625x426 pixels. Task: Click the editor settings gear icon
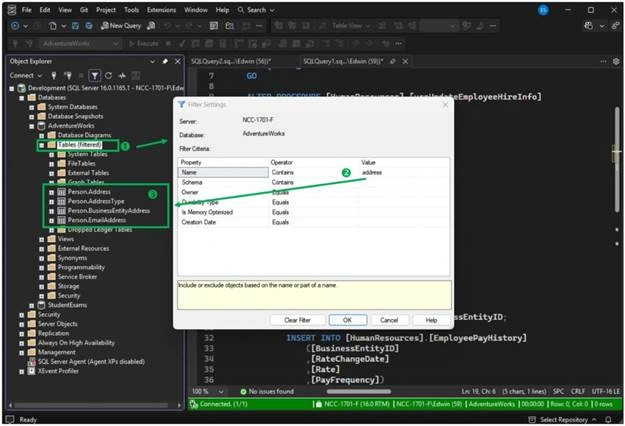pos(616,61)
